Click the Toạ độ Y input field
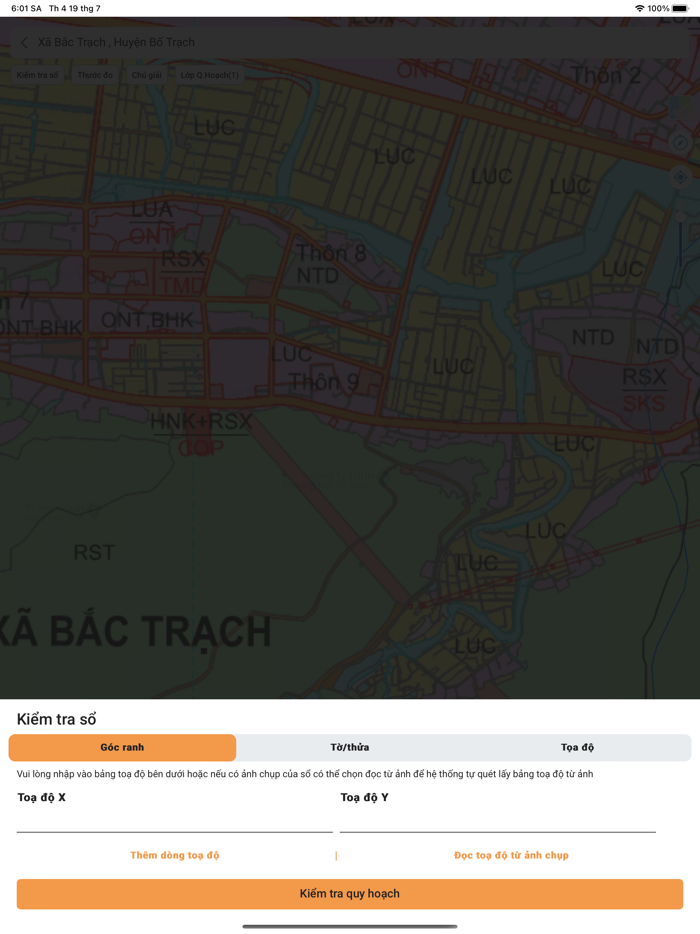Image resolution: width=700 pixels, height=934 pixels. (x=497, y=820)
